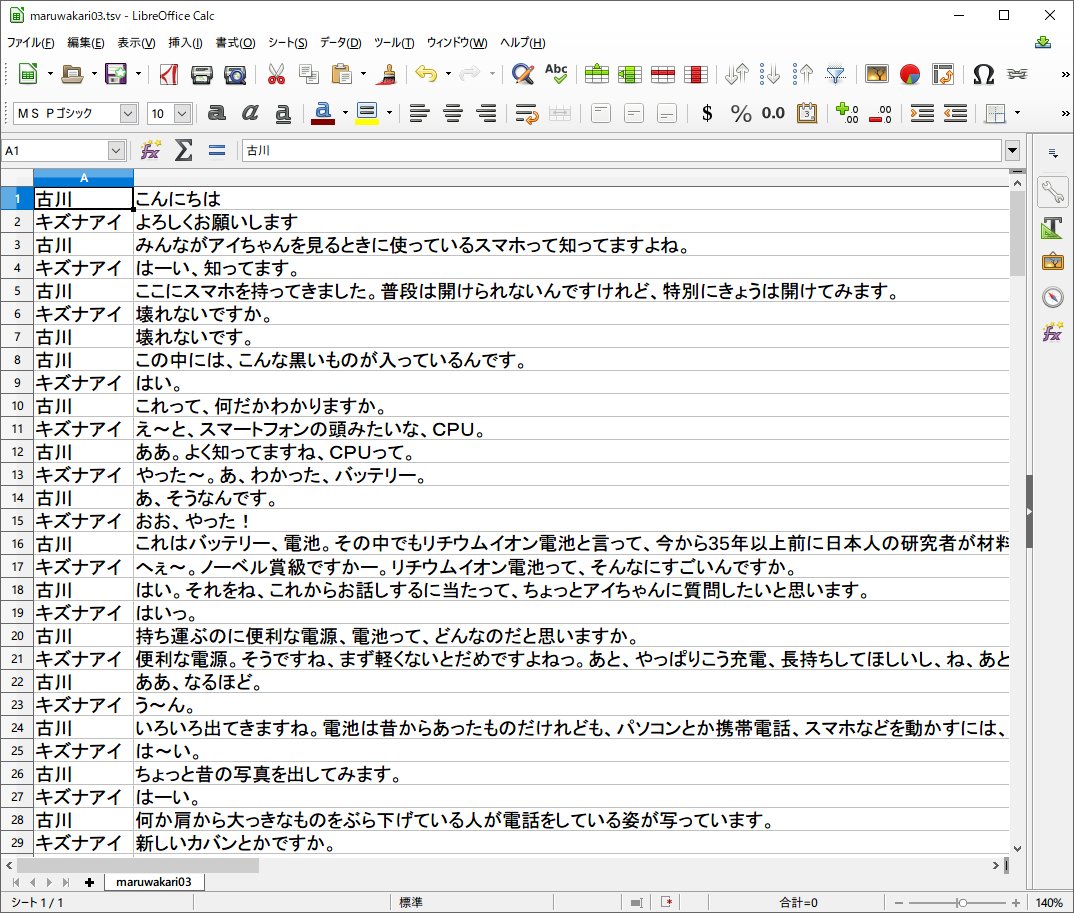Insert a pivot table from toolbar

[942, 74]
